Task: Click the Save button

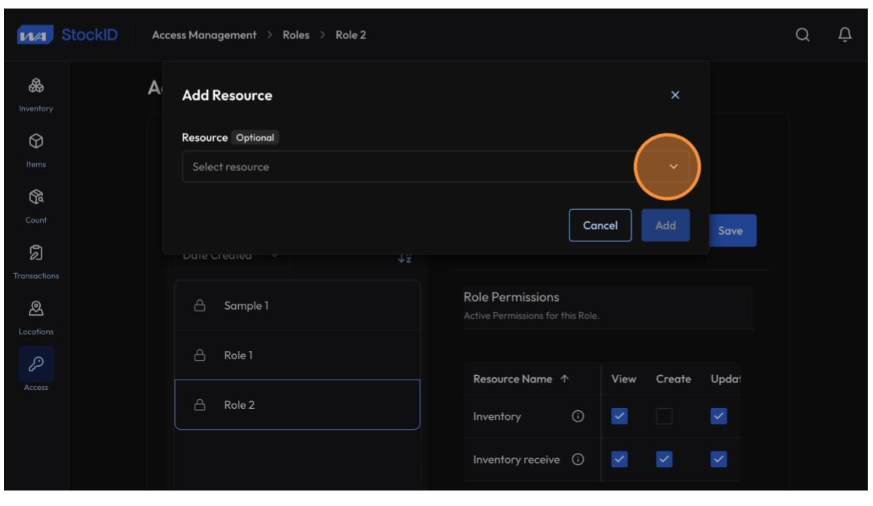Action: click(733, 230)
